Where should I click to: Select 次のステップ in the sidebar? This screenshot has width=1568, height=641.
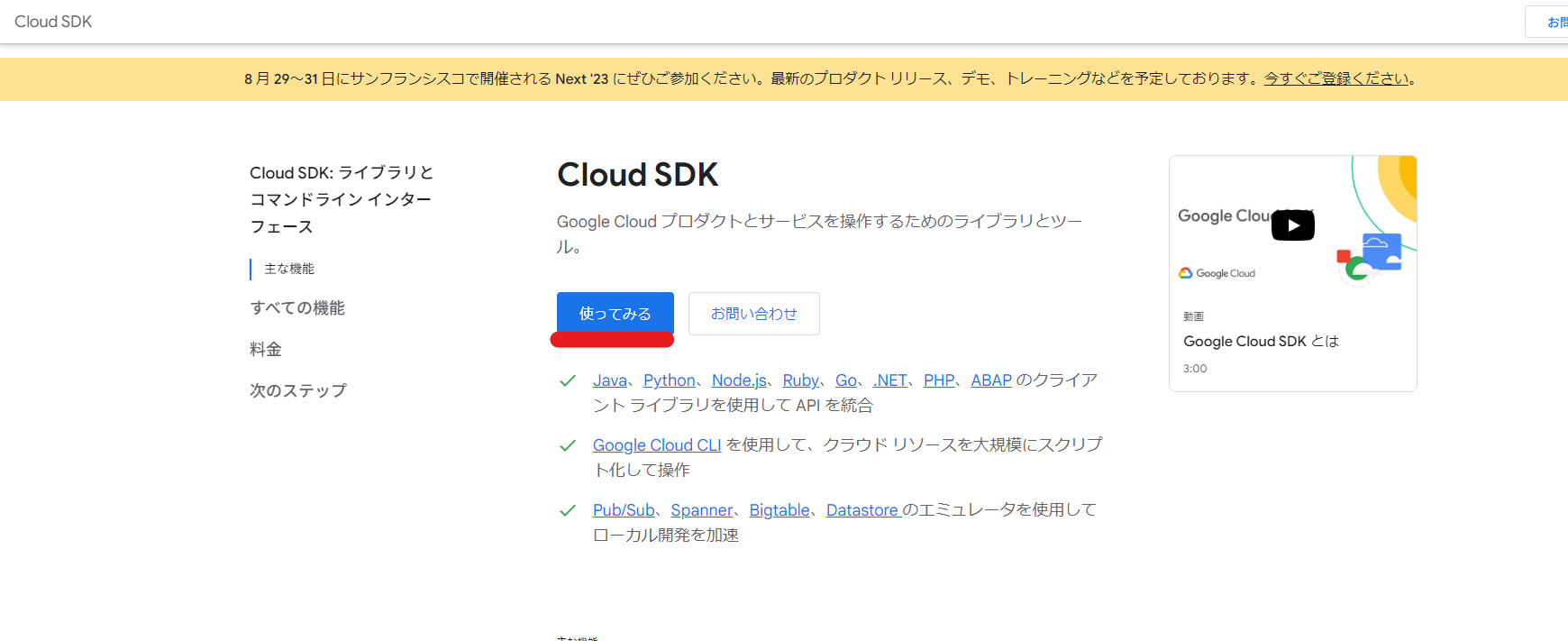298,391
